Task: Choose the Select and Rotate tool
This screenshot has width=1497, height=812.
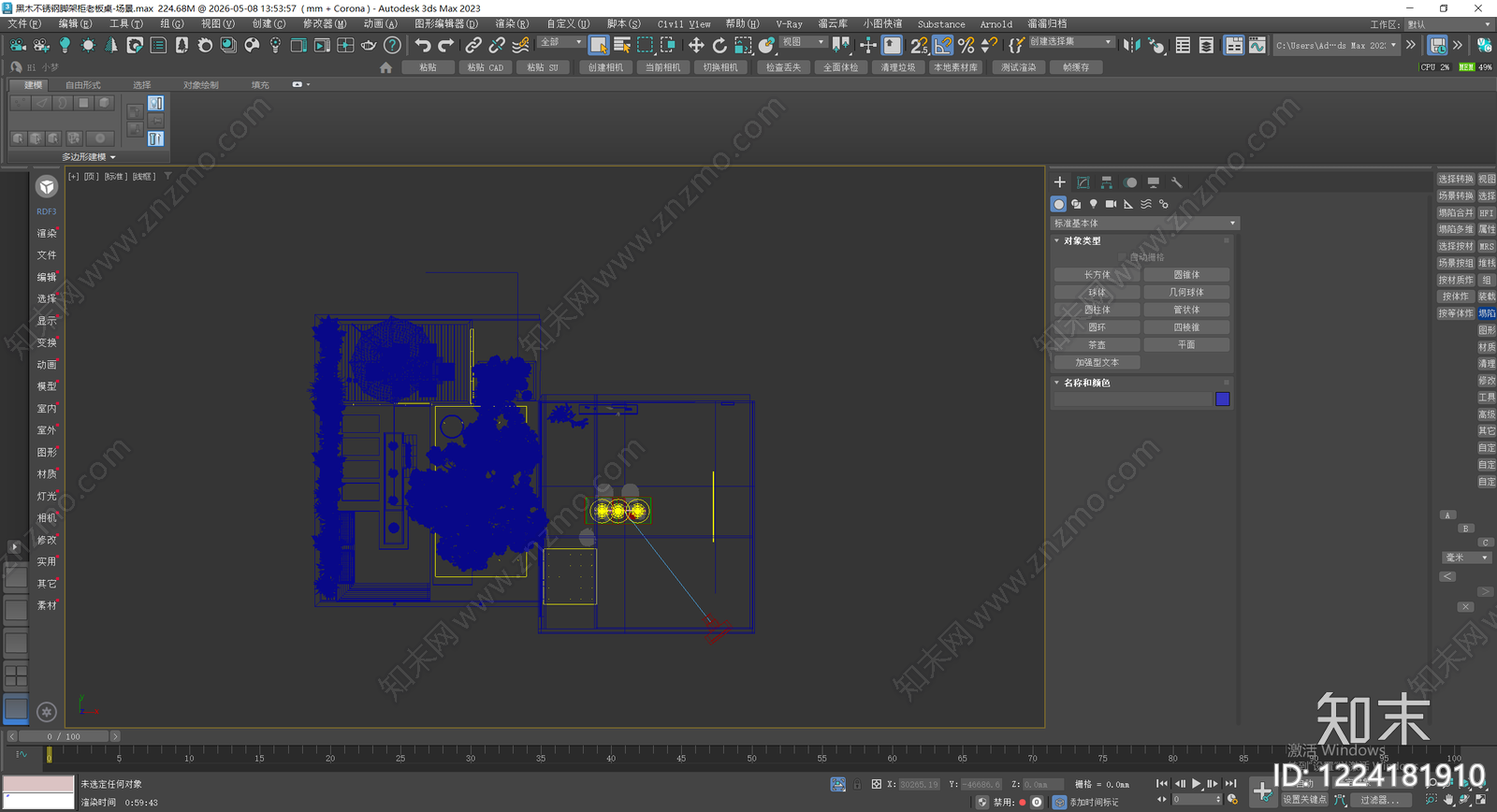Action: pyautogui.click(x=719, y=45)
